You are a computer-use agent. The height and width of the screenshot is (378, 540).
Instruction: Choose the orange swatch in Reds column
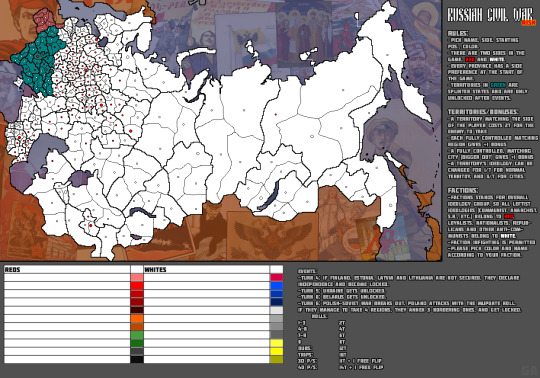(137, 318)
